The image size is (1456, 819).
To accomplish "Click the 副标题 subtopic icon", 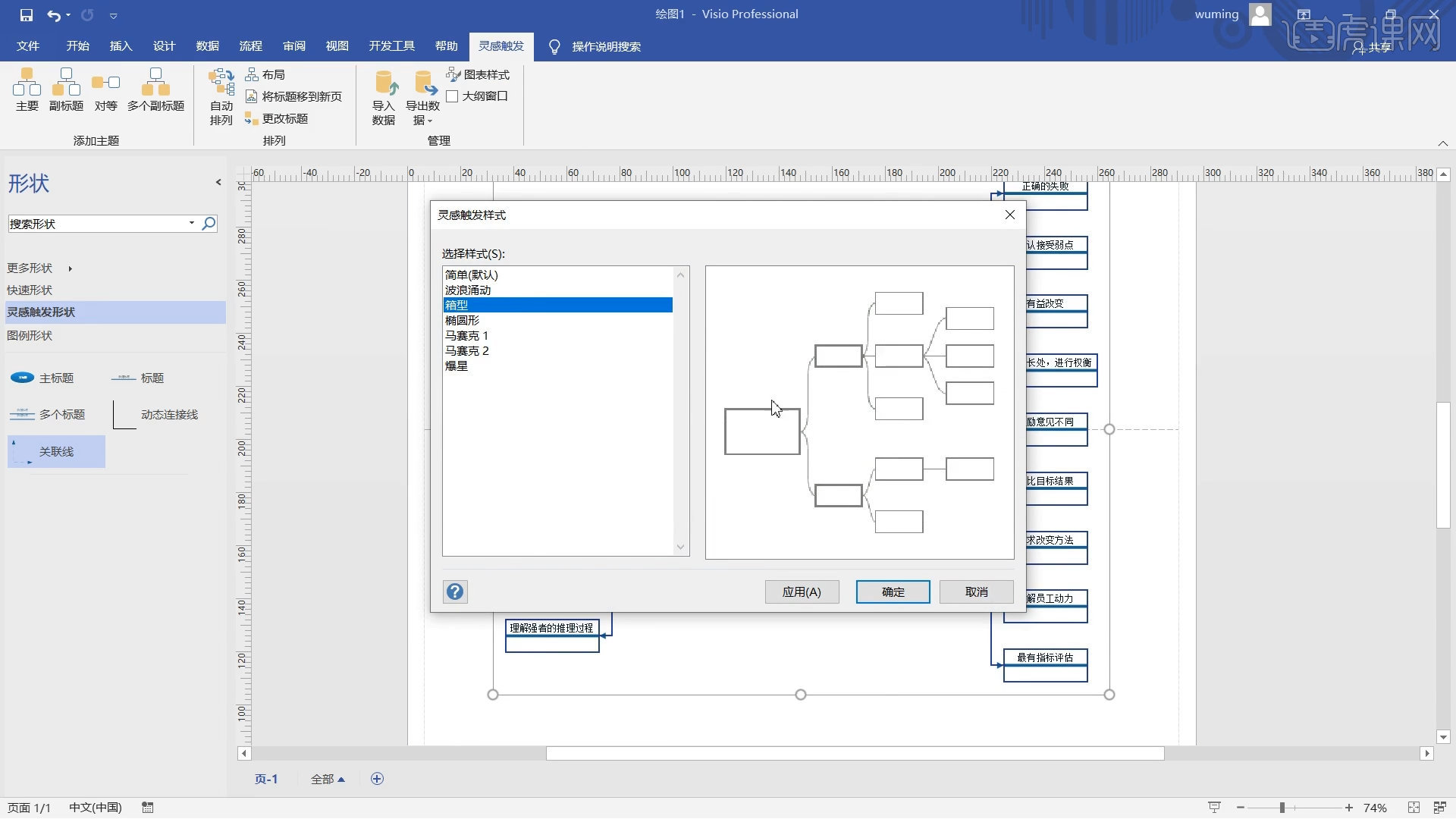I will 66,89.
